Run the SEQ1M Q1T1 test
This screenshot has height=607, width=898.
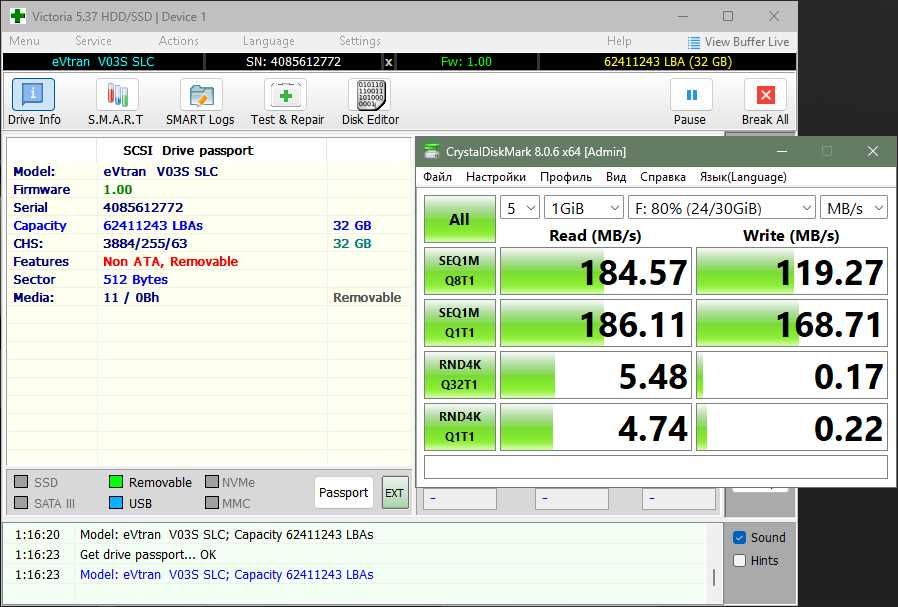(460, 323)
